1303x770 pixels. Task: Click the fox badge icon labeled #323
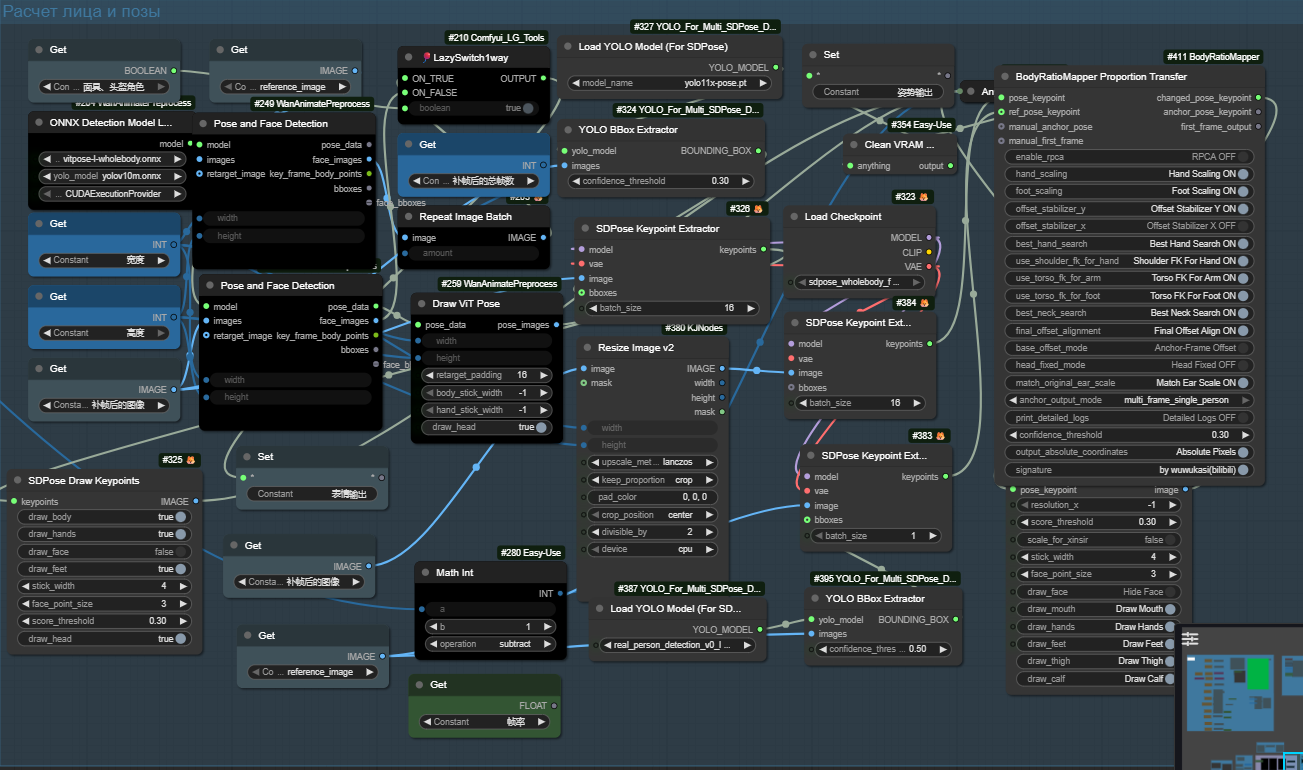[924, 197]
